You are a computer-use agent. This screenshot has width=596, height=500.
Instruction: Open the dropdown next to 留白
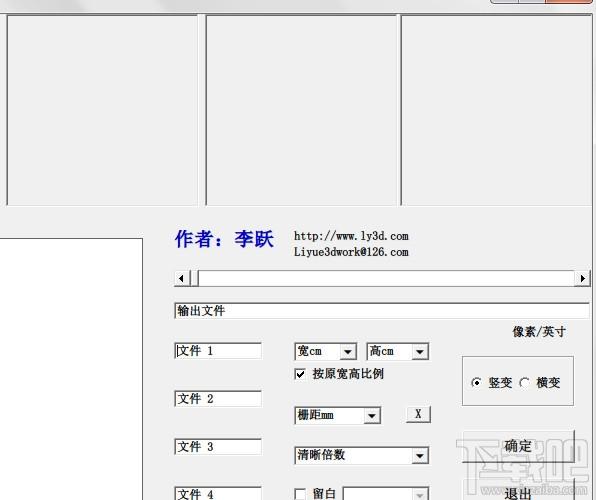point(420,494)
